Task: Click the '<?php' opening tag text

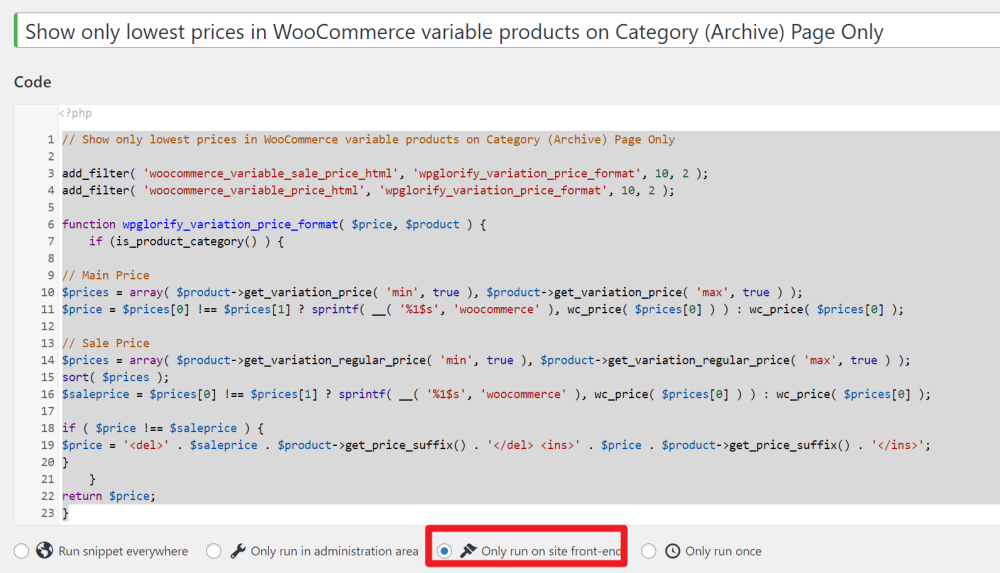Action: pyautogui.click(x=75, y=113)
